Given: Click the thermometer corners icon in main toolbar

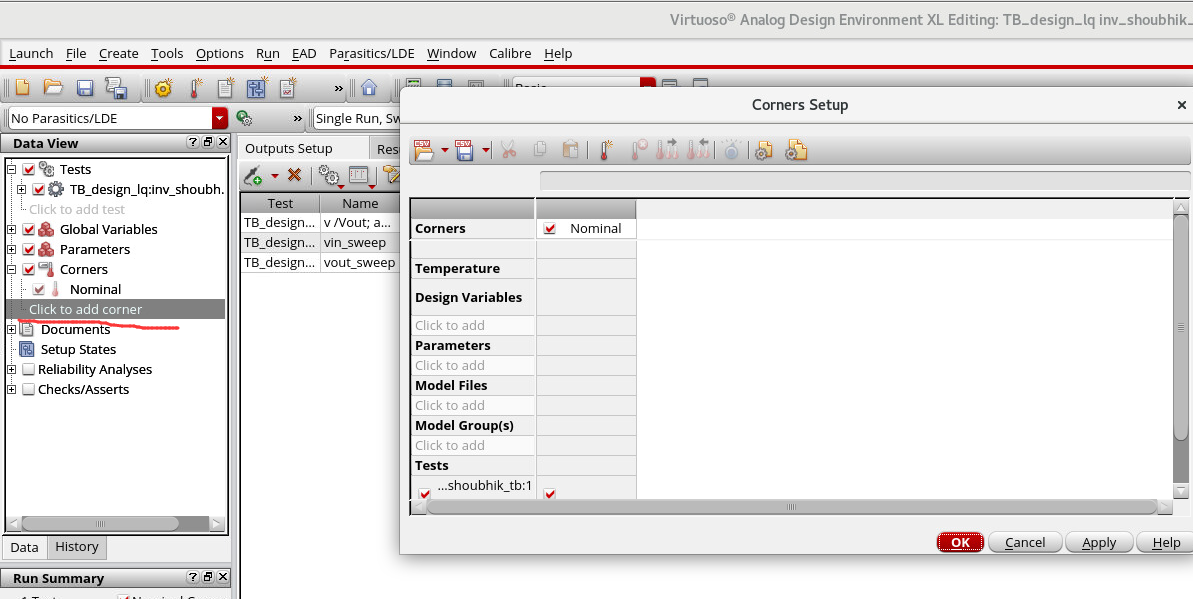Looking at the screenshot, I should coord(195,88).
